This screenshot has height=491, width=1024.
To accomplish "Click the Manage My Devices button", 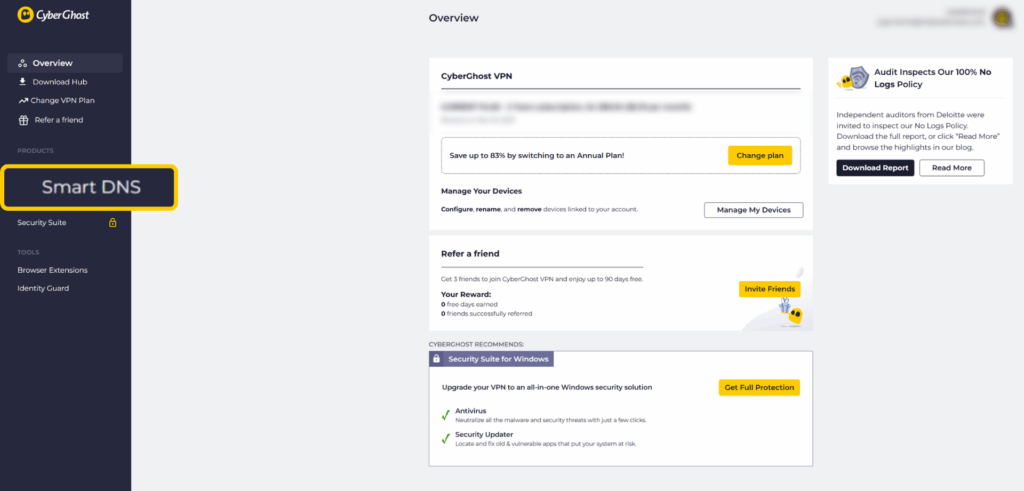I will click(753, 210).
